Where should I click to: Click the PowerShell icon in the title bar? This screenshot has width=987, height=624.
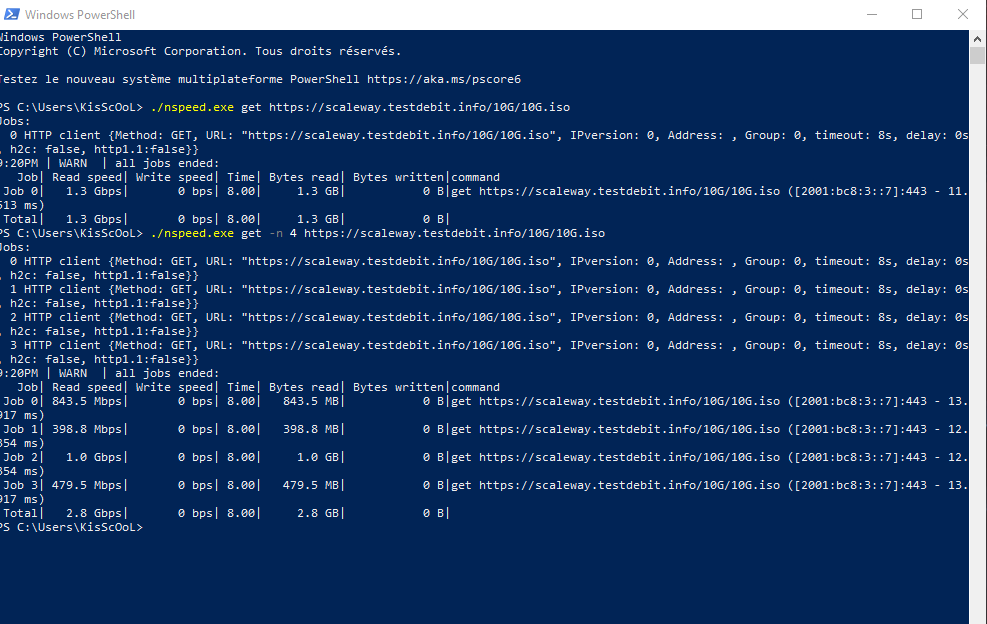point(10,14)
